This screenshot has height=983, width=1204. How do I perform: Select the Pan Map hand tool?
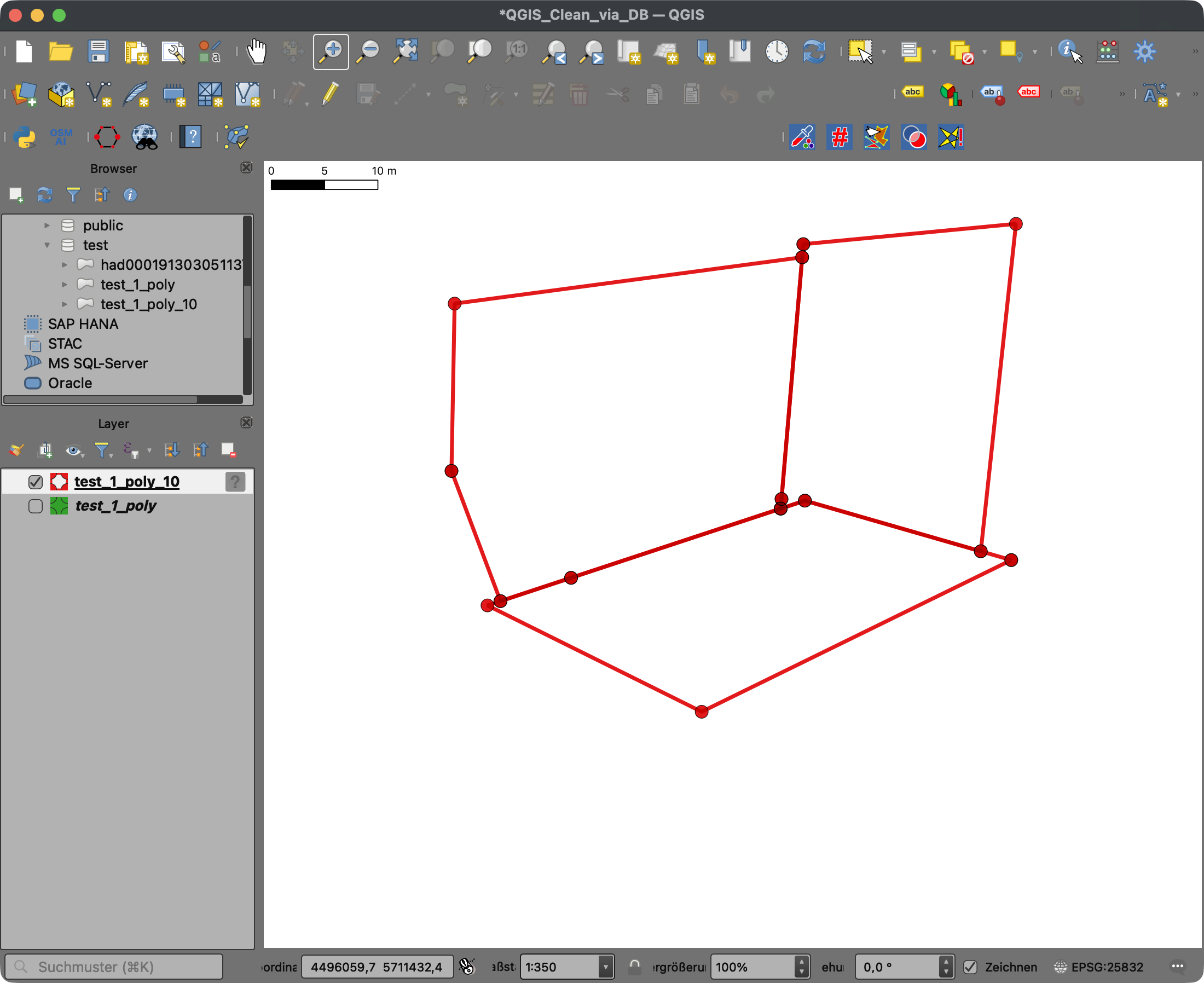(x=257, y=51)
